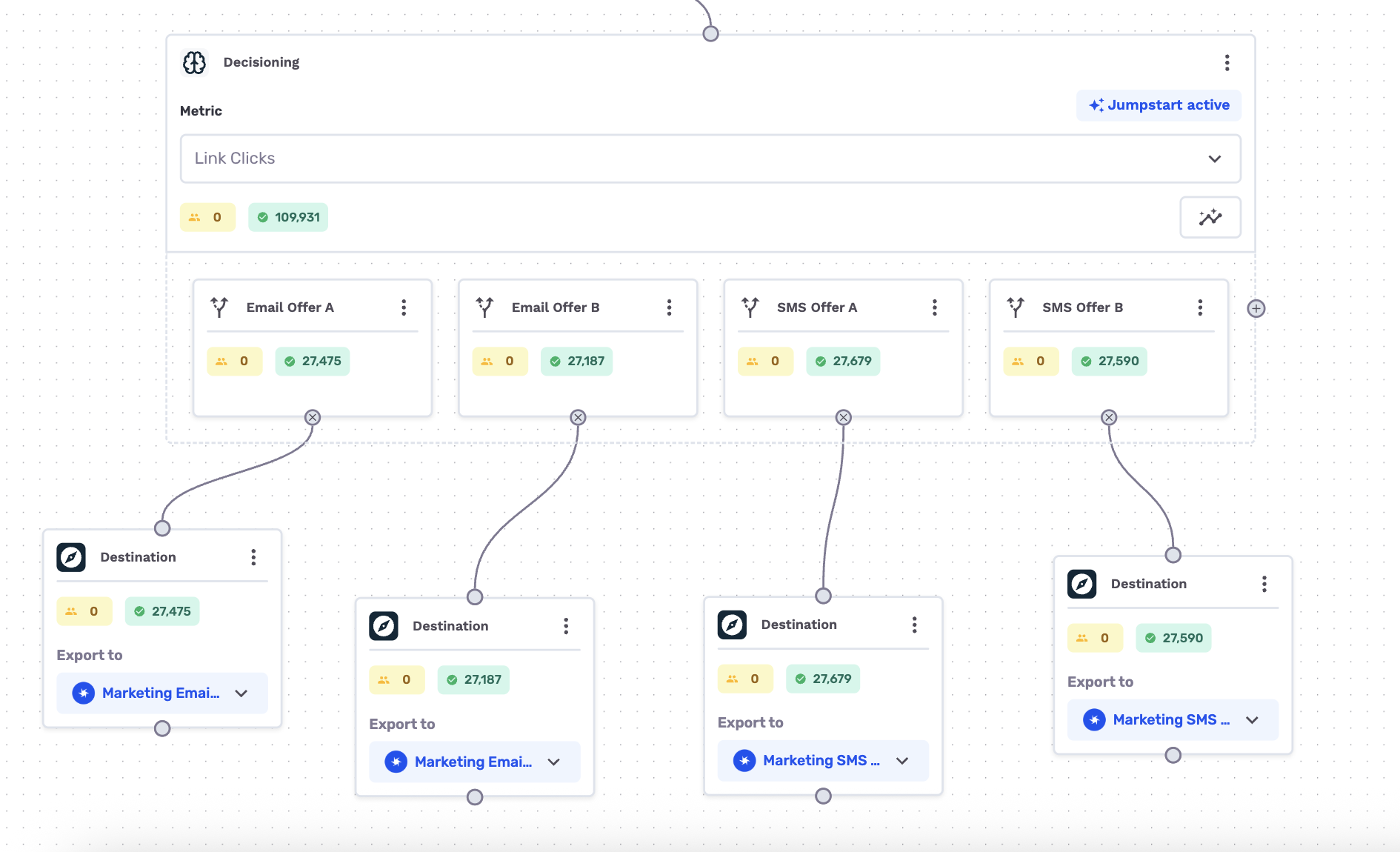Click the compass icon on the 27,679 Destination

[732, 625]
